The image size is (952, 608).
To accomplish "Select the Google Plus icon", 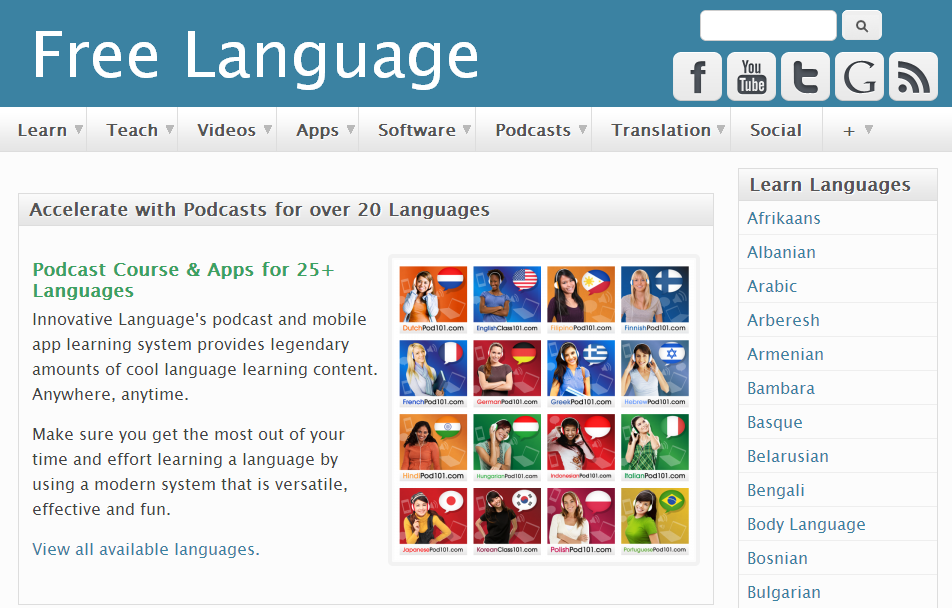I will [859, 76].
